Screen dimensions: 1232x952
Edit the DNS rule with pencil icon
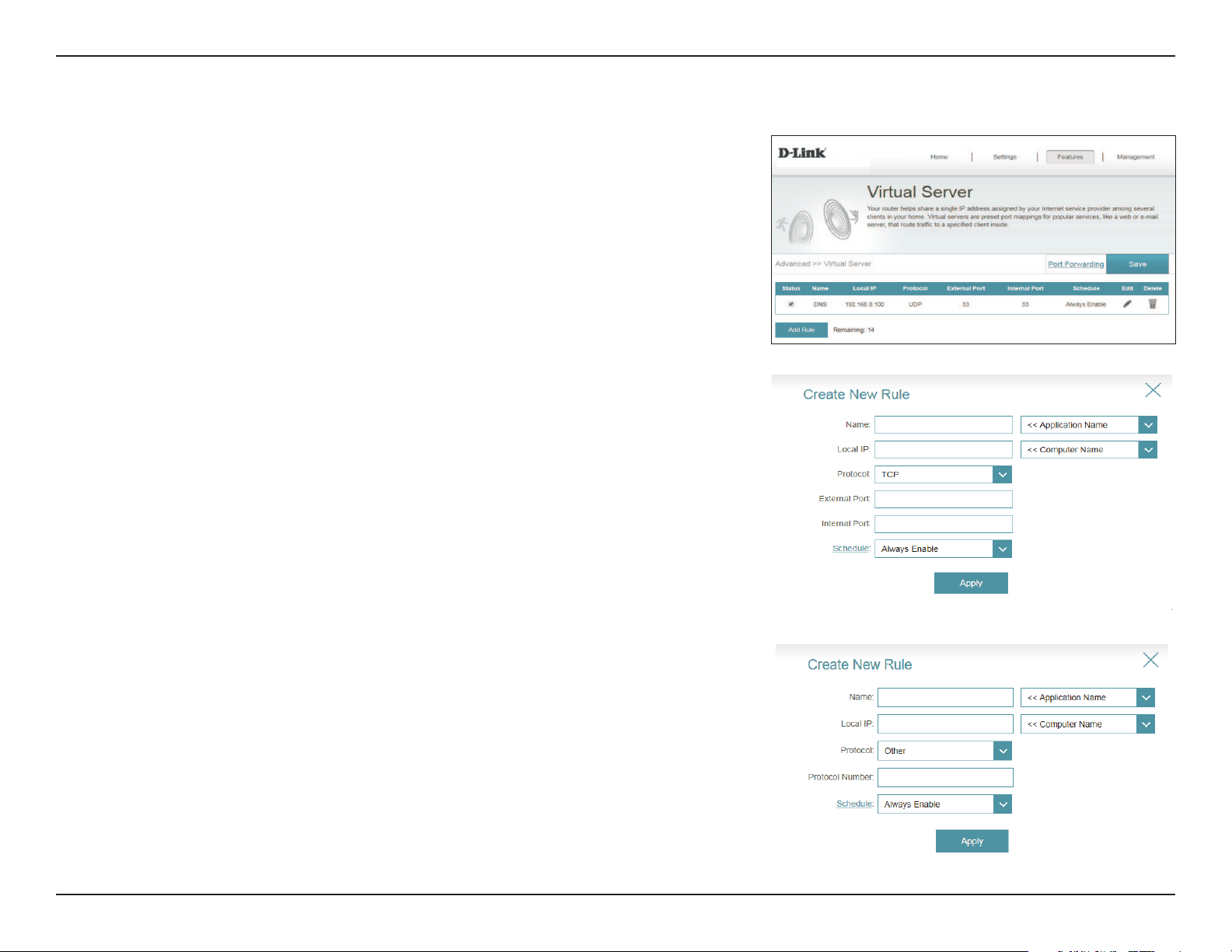(x=1127, y=304)
